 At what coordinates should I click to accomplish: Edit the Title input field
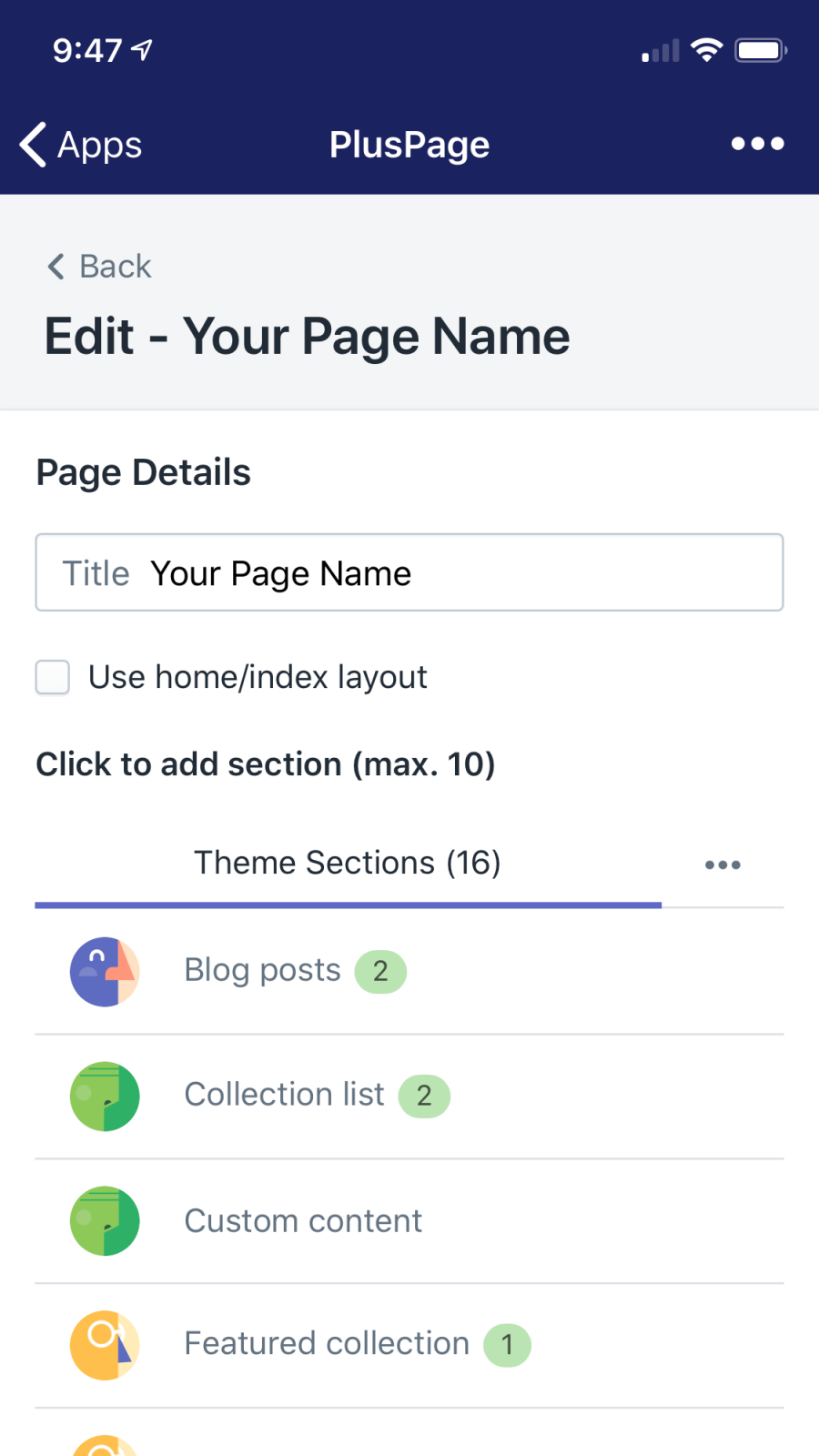click(x=455, y=573)
